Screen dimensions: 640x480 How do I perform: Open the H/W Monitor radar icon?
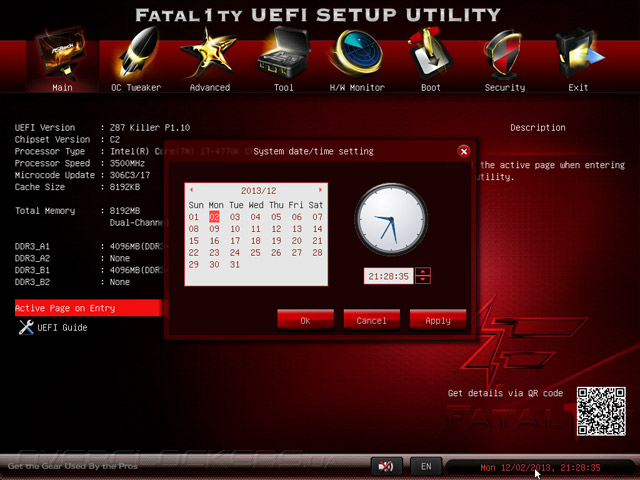(x=357, y=53)
